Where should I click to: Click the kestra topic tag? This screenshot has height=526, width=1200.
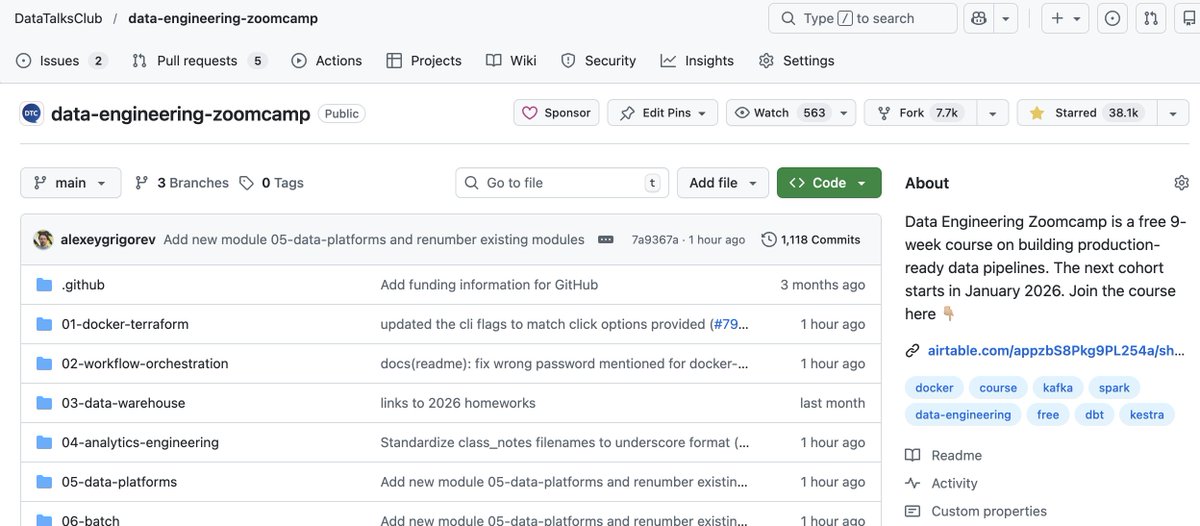point(1147,414)
